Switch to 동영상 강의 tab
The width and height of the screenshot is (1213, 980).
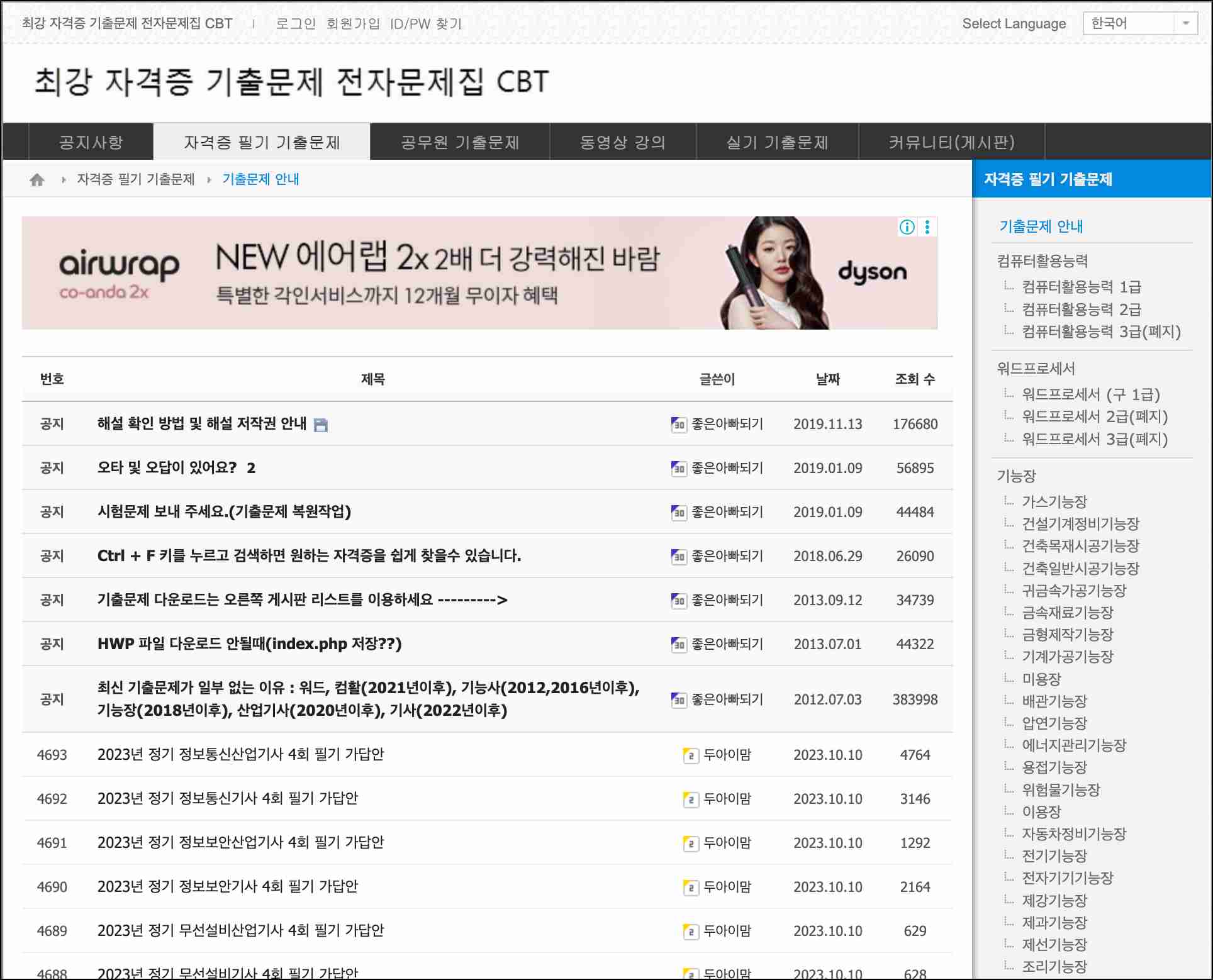coord(622,142)
